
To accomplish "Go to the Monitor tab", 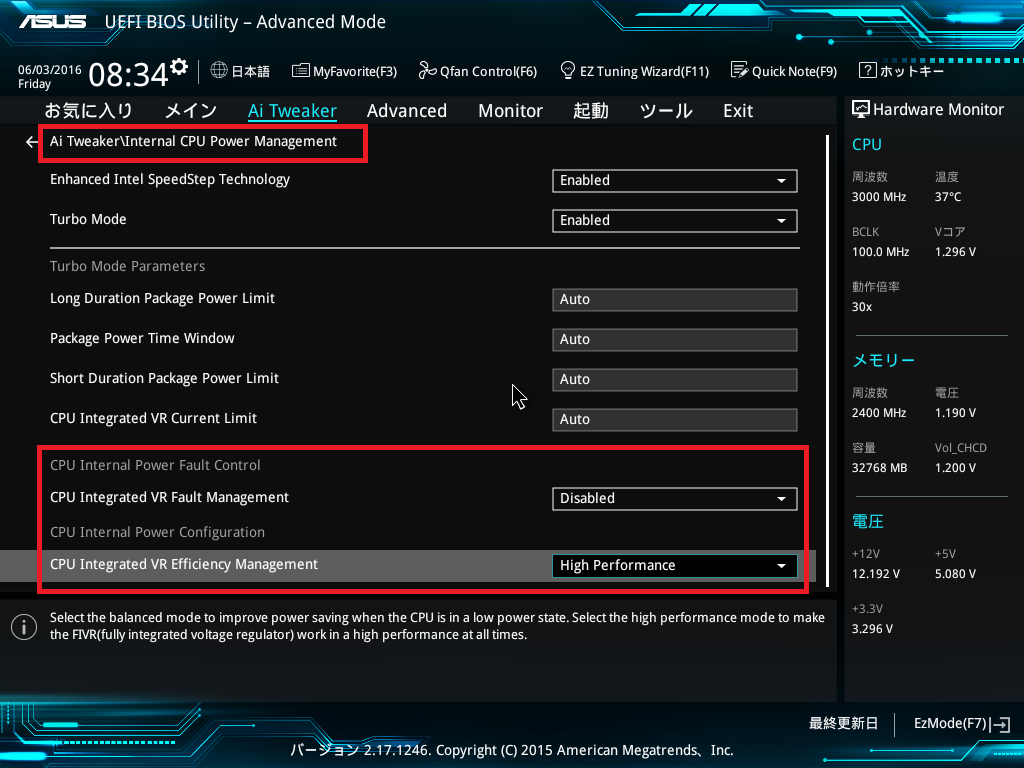I will (510, 111).
